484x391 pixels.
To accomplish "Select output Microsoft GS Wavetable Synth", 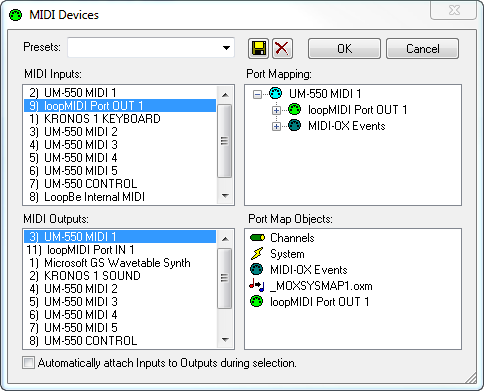I will coord(120,263).
